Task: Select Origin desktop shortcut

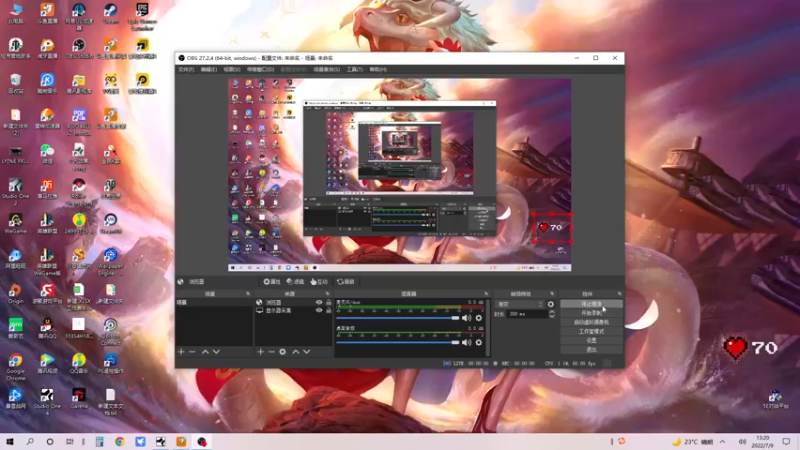Action: pyautogui.click(x=15, y=294)
